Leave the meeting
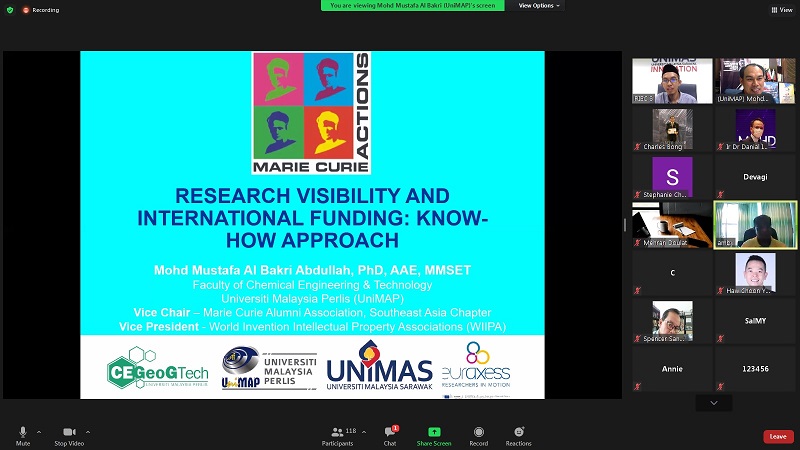Image resolution: width=800 pixels, height=450 pixels. tap(778, 436)
